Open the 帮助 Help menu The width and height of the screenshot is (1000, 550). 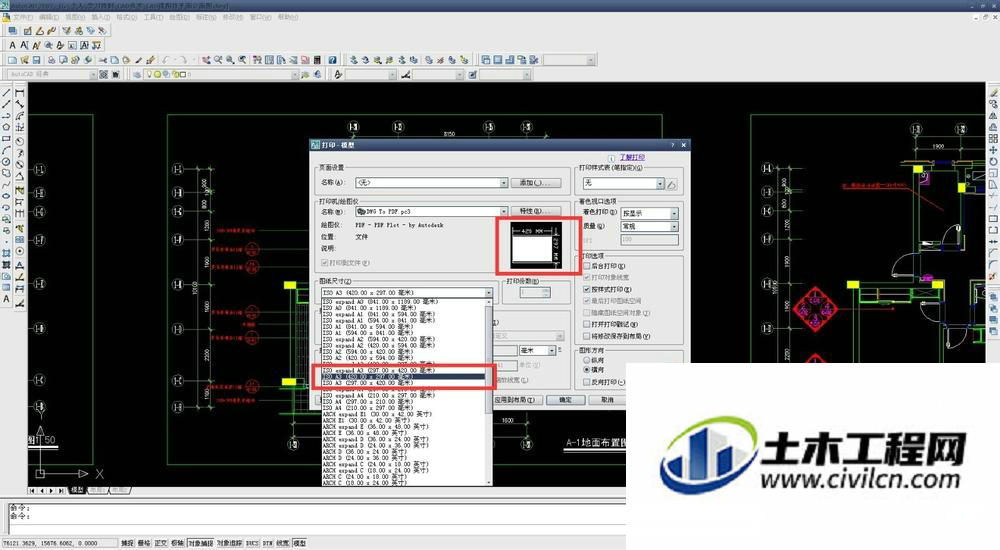click(x=287, y=17)
